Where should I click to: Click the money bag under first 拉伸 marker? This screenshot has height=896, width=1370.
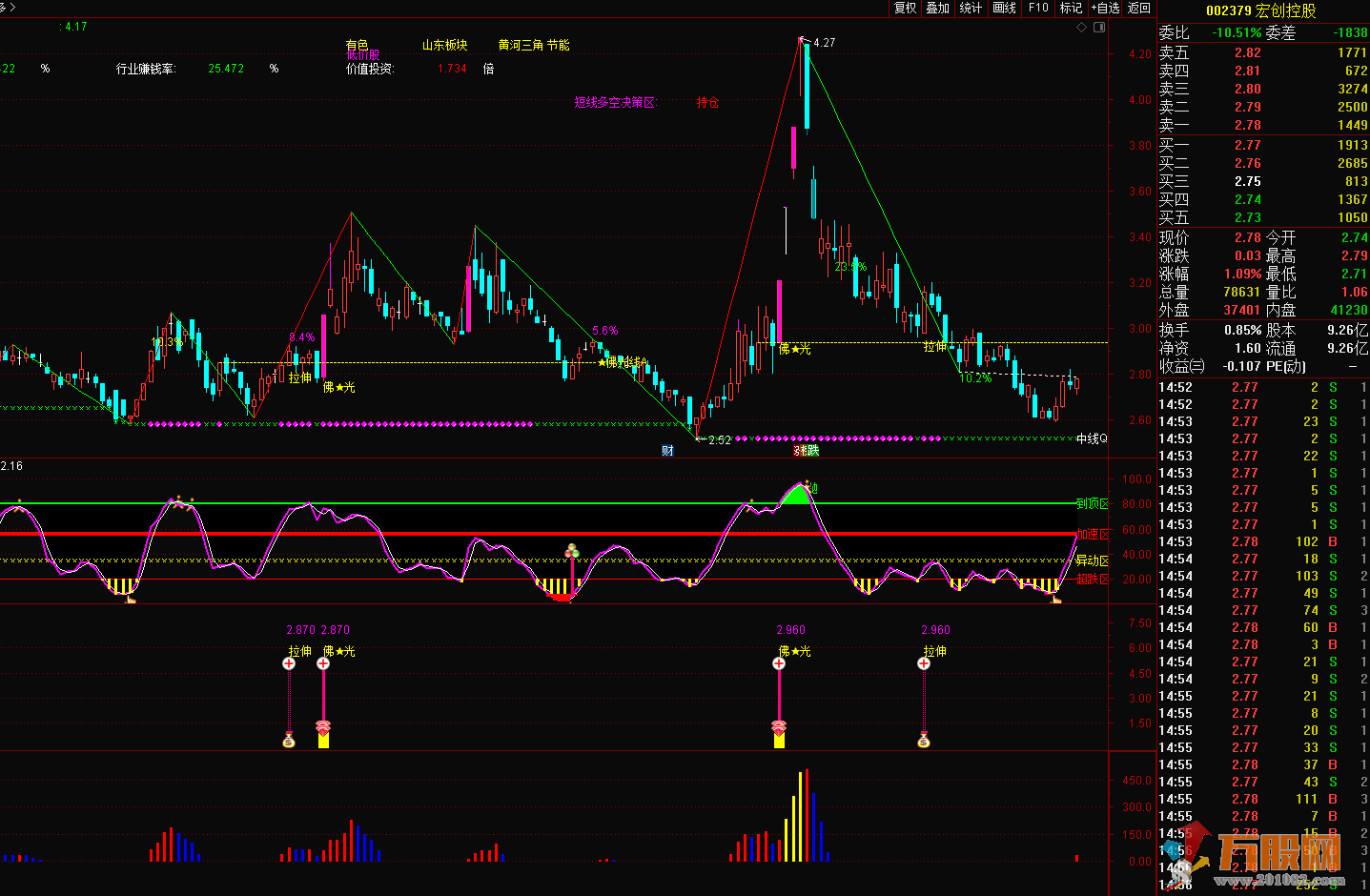pyautogui.click(x=289, y=739)
